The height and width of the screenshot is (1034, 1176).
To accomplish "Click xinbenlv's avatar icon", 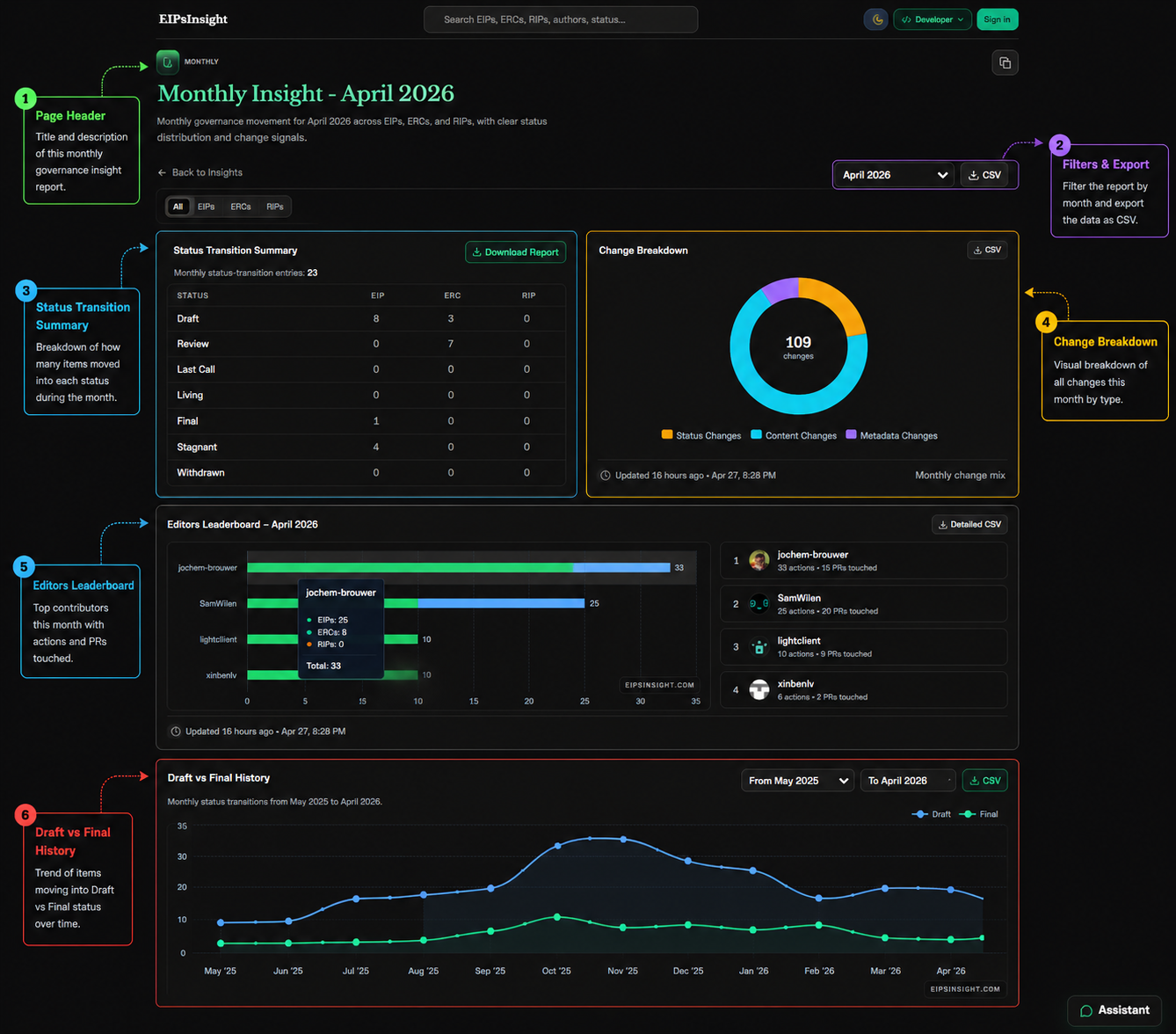I will point(759,690).
